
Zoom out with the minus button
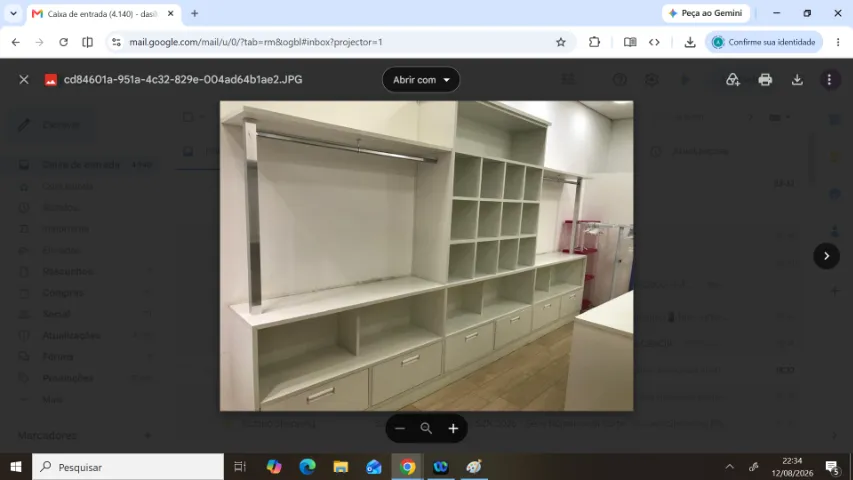pos(400,428)
